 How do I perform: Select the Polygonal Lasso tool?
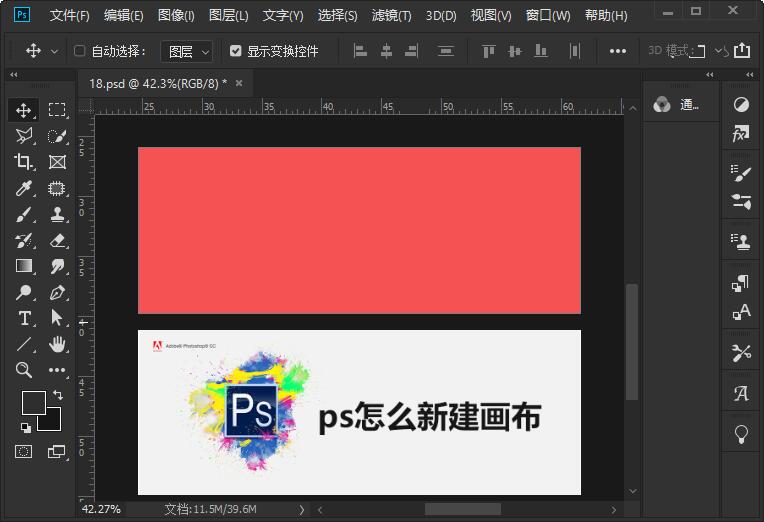click(x=24, y=136)
